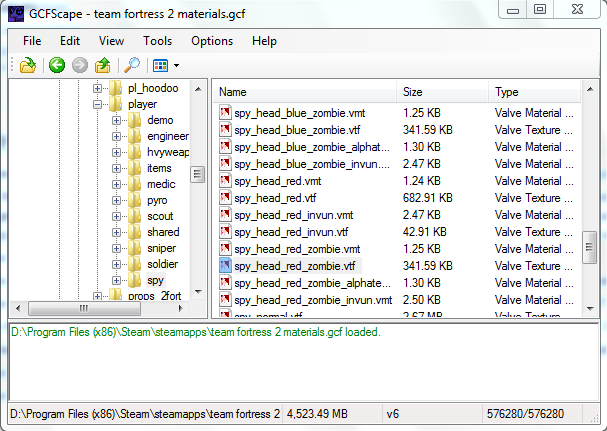Select the pyro folder in tree
This screenshot has width=607, height=431.
157,200
